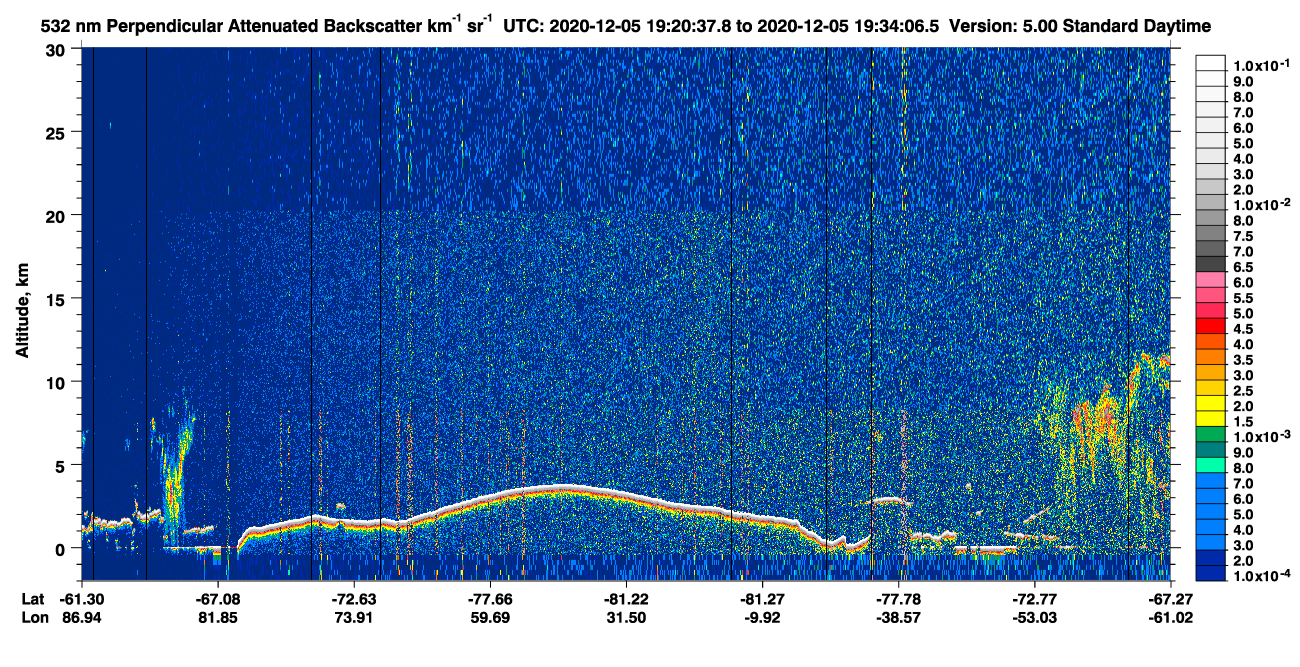The width and height of the screenshot is (1300, 667).
Task: Click the green 1.0x10-3 colorbar swatch
Action: tap(1210, 435)
